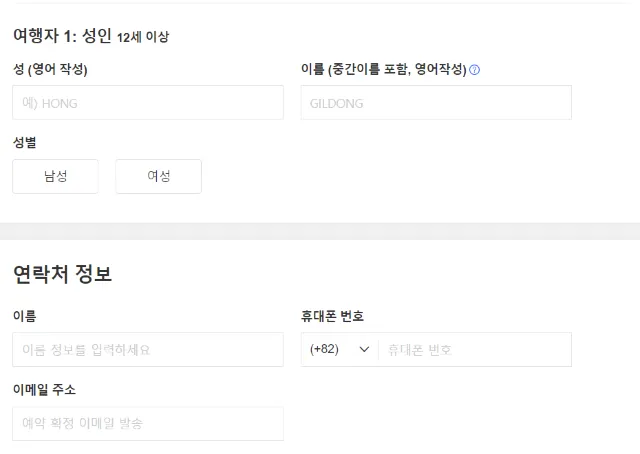Image resolution: width=640 pixels, height=454 pixels.
Task: Click the 성별 label
Action: [25, 143]
